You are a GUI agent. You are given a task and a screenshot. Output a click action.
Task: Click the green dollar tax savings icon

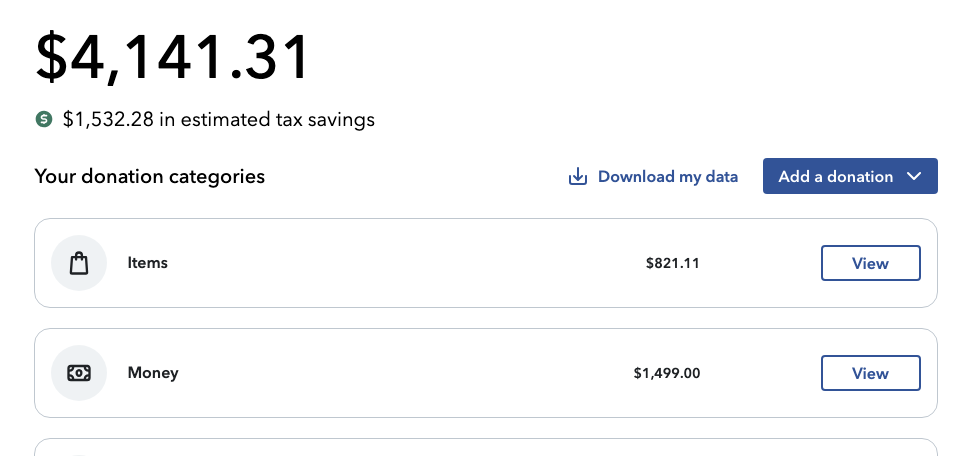point(43,120)
